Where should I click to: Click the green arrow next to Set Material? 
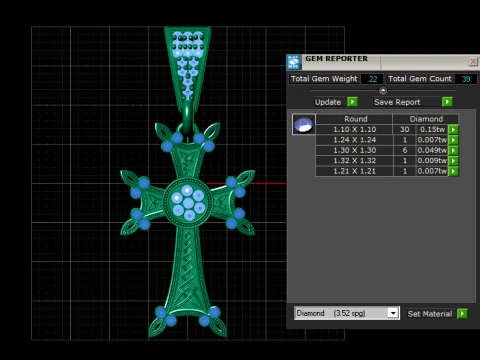click(462, 313)
